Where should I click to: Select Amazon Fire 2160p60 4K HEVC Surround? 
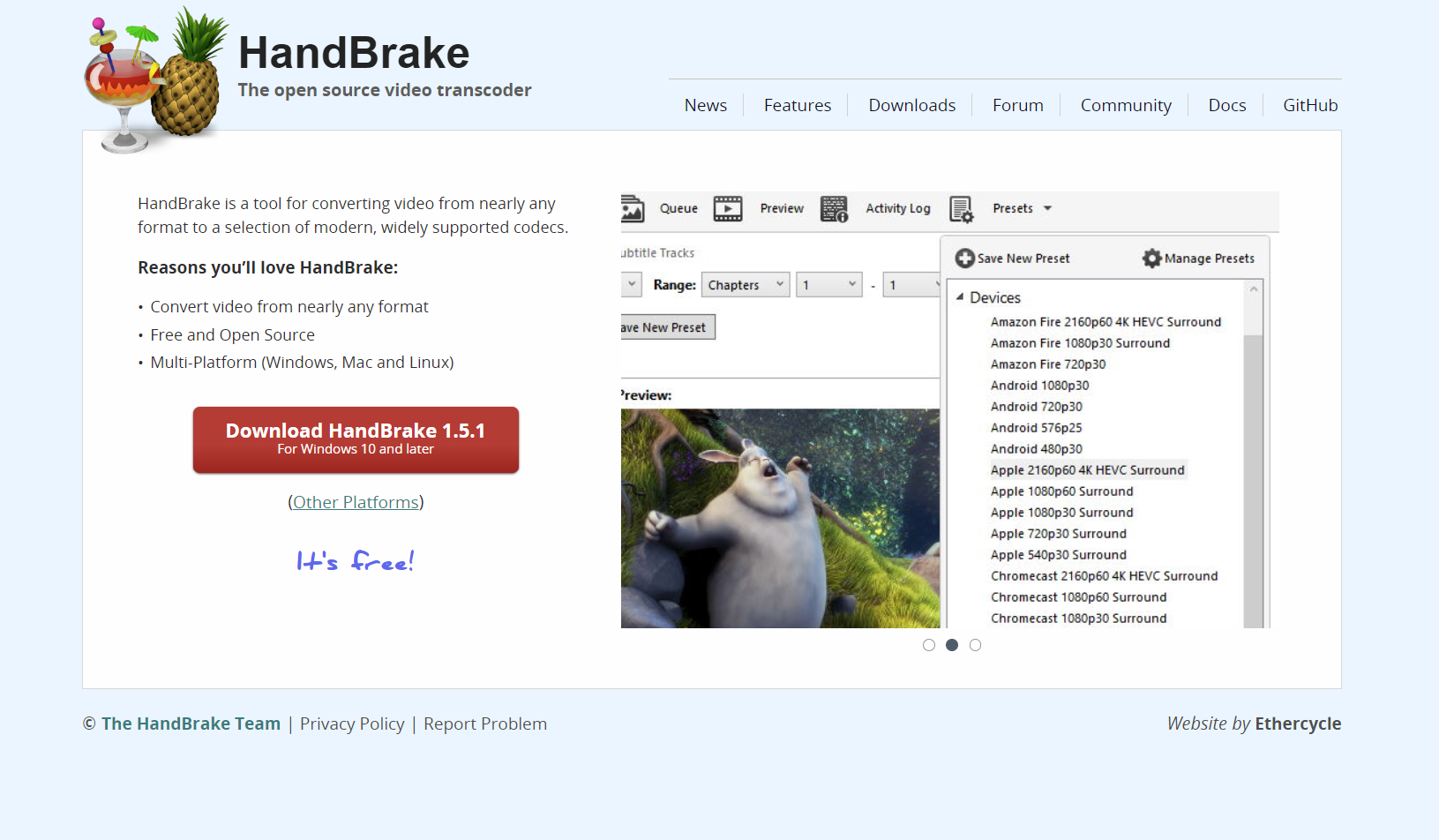1105,322
